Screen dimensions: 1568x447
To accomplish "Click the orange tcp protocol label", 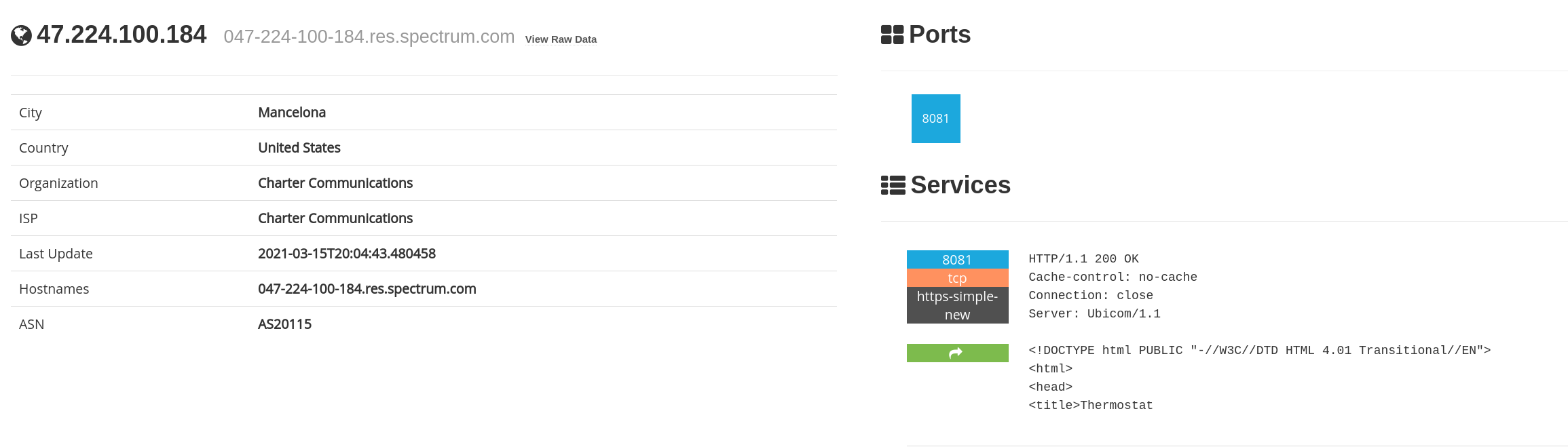I will (x=957, y=278).
